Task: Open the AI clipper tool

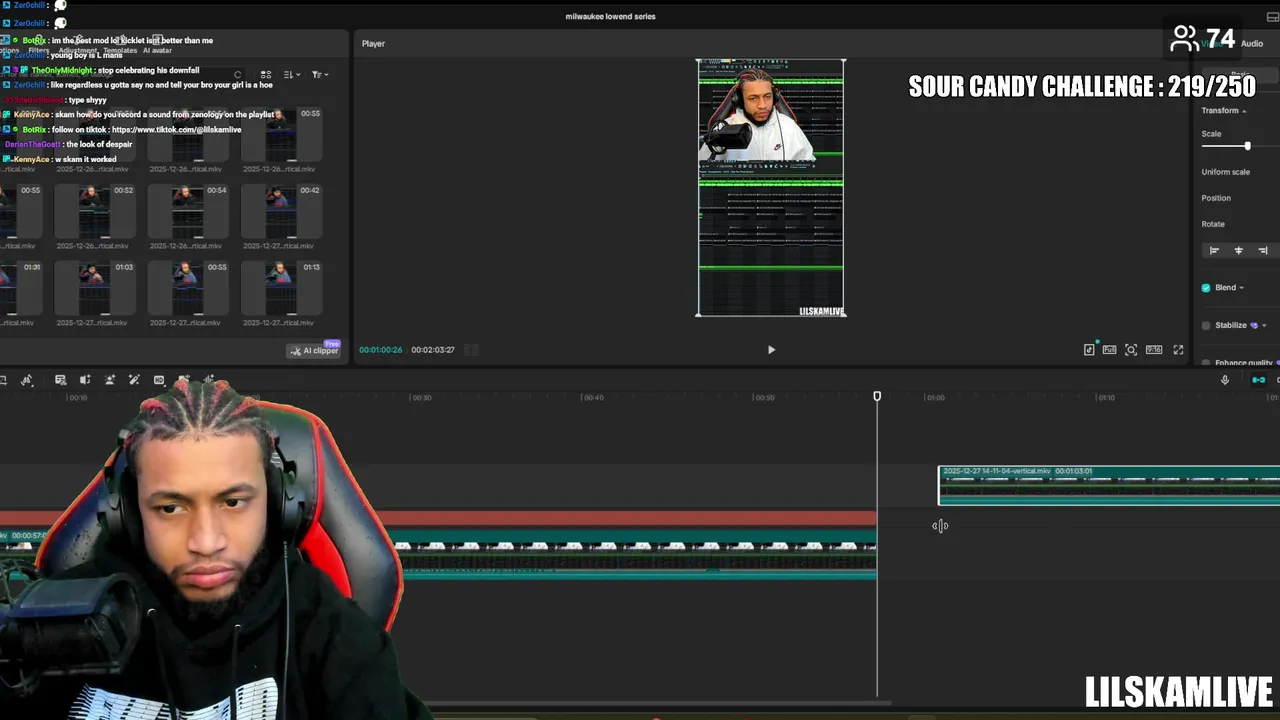Action: [314, 350]
